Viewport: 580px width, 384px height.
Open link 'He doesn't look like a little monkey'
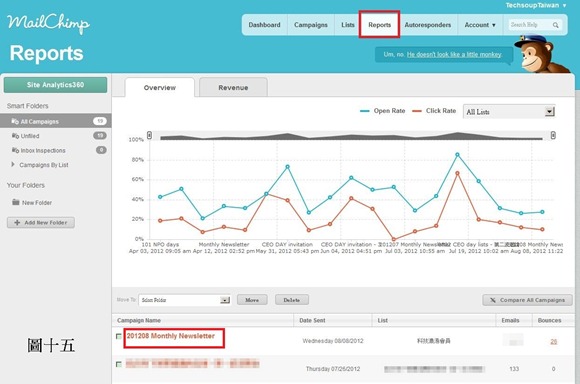pos(454,54)
